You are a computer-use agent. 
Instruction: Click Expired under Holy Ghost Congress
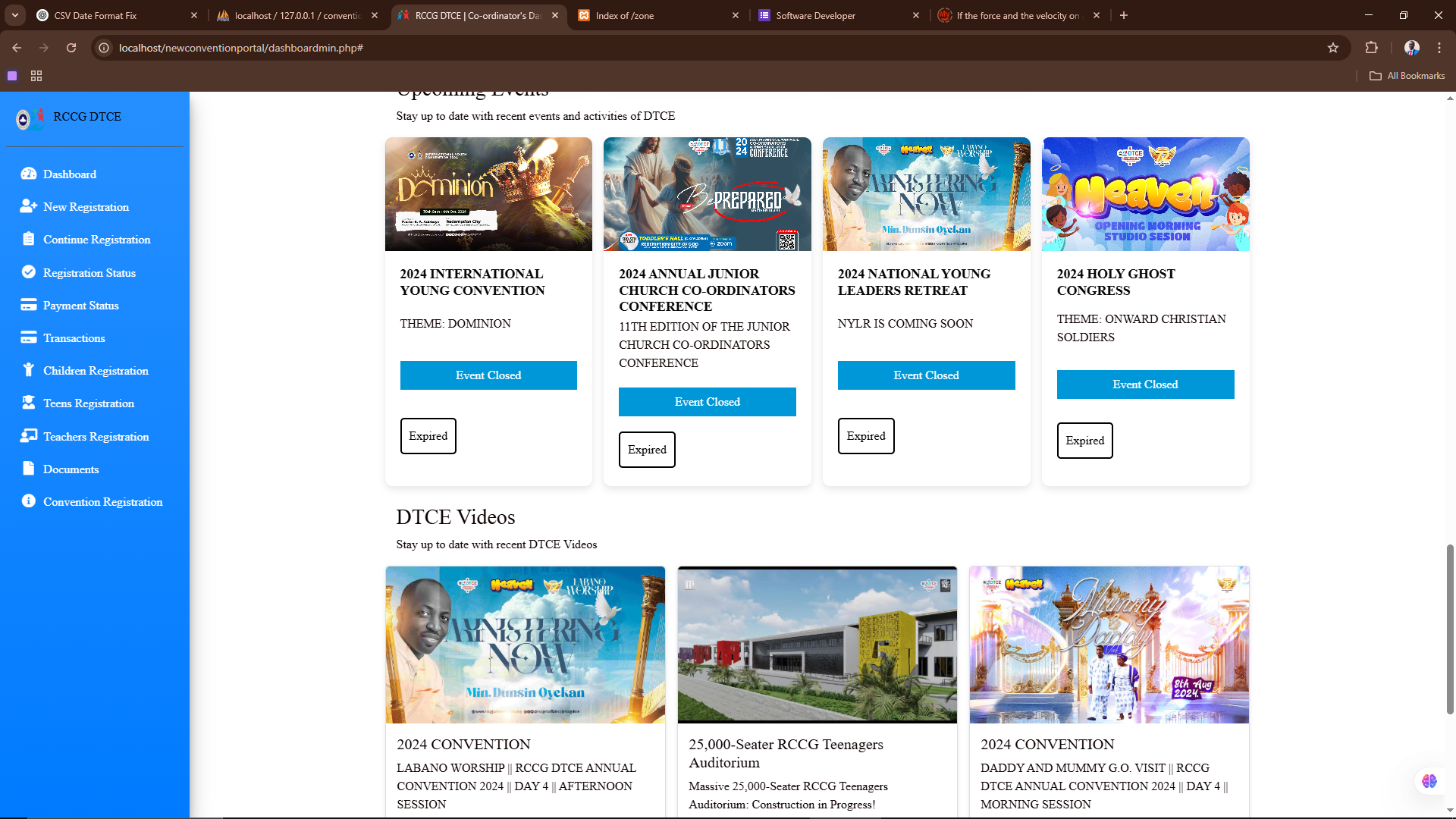click(x=1084, y=441)
